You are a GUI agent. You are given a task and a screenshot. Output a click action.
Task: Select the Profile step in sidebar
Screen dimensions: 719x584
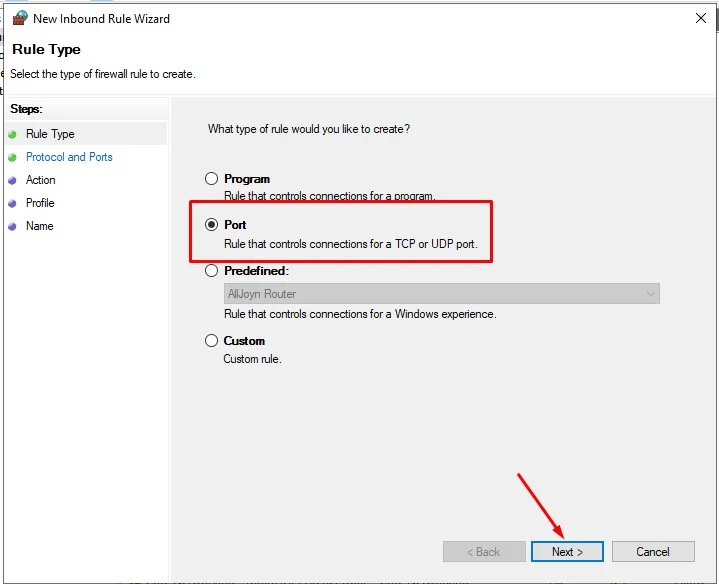click(x=40, y=203)
